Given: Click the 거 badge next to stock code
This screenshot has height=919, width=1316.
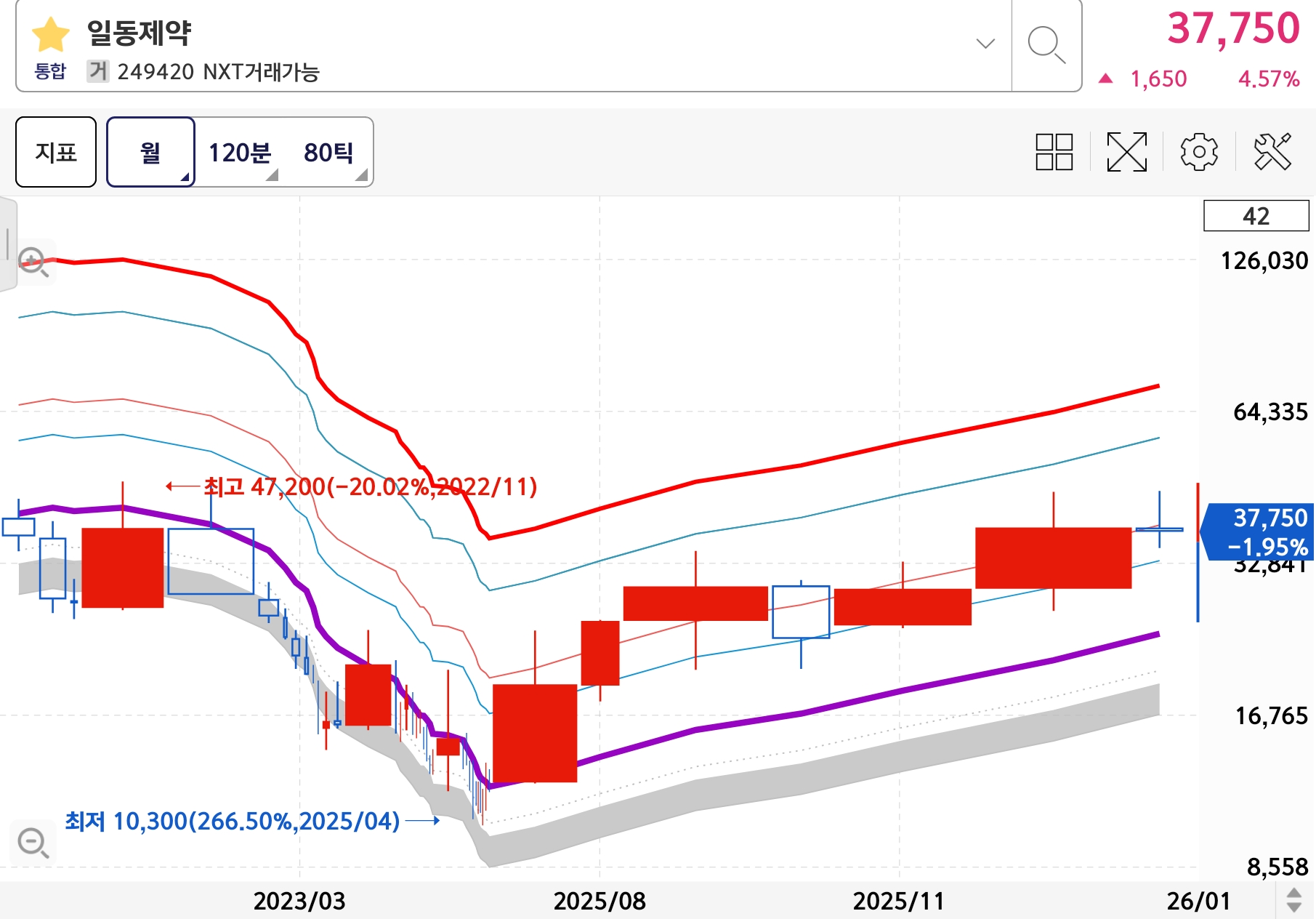Looking at the screenshot, I should (97, 71).
